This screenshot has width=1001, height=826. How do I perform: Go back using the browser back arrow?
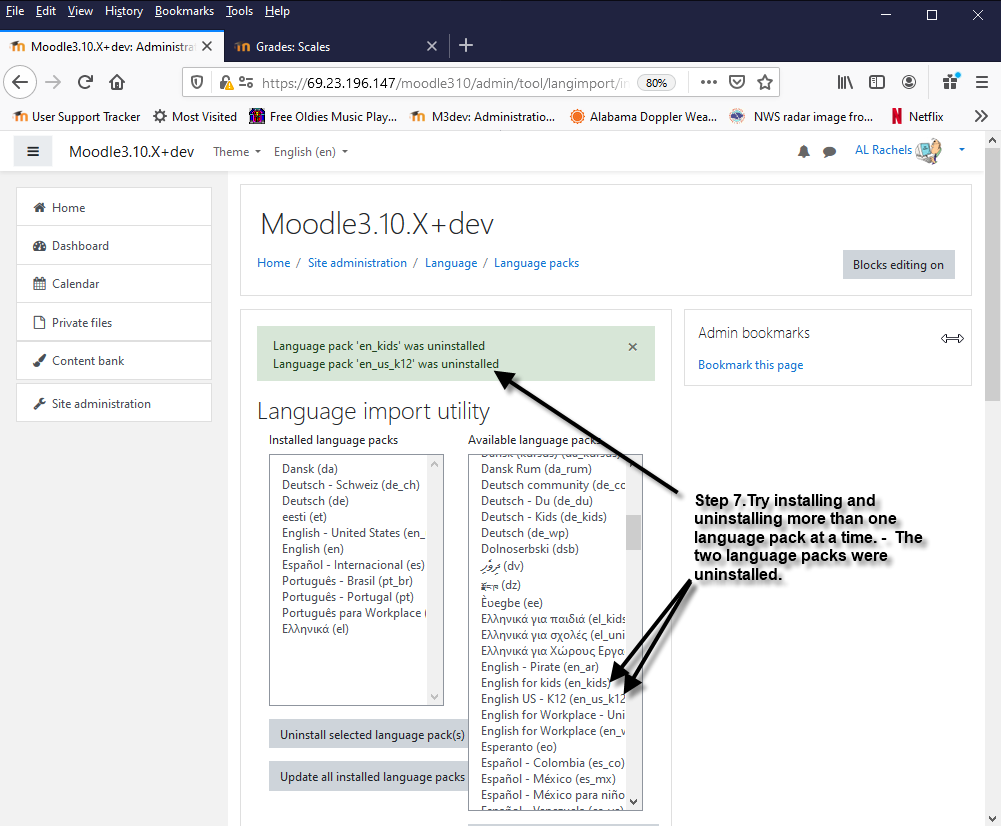coord(20,82)
